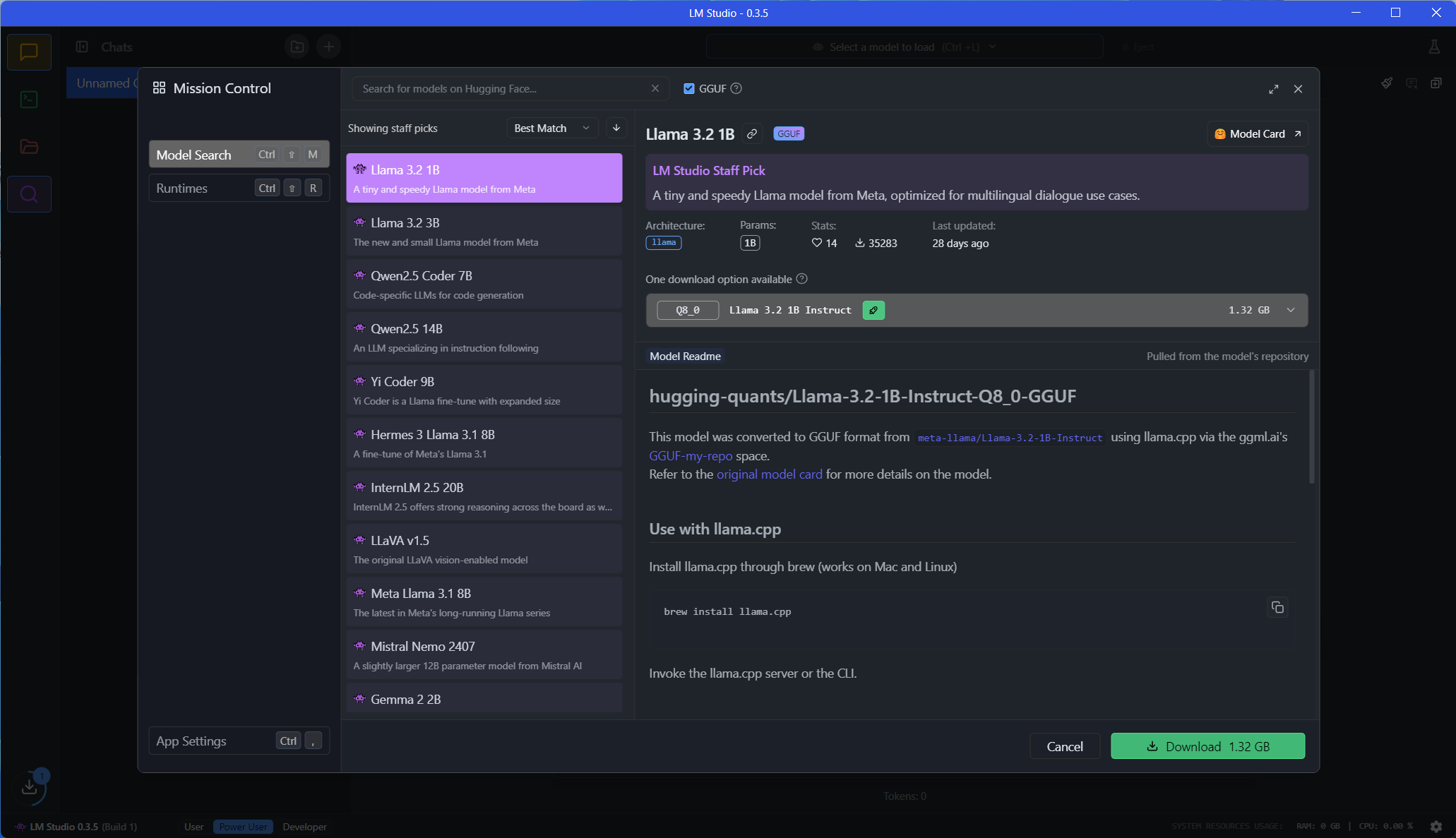Click the new chat plus icon

pos(328,47)
